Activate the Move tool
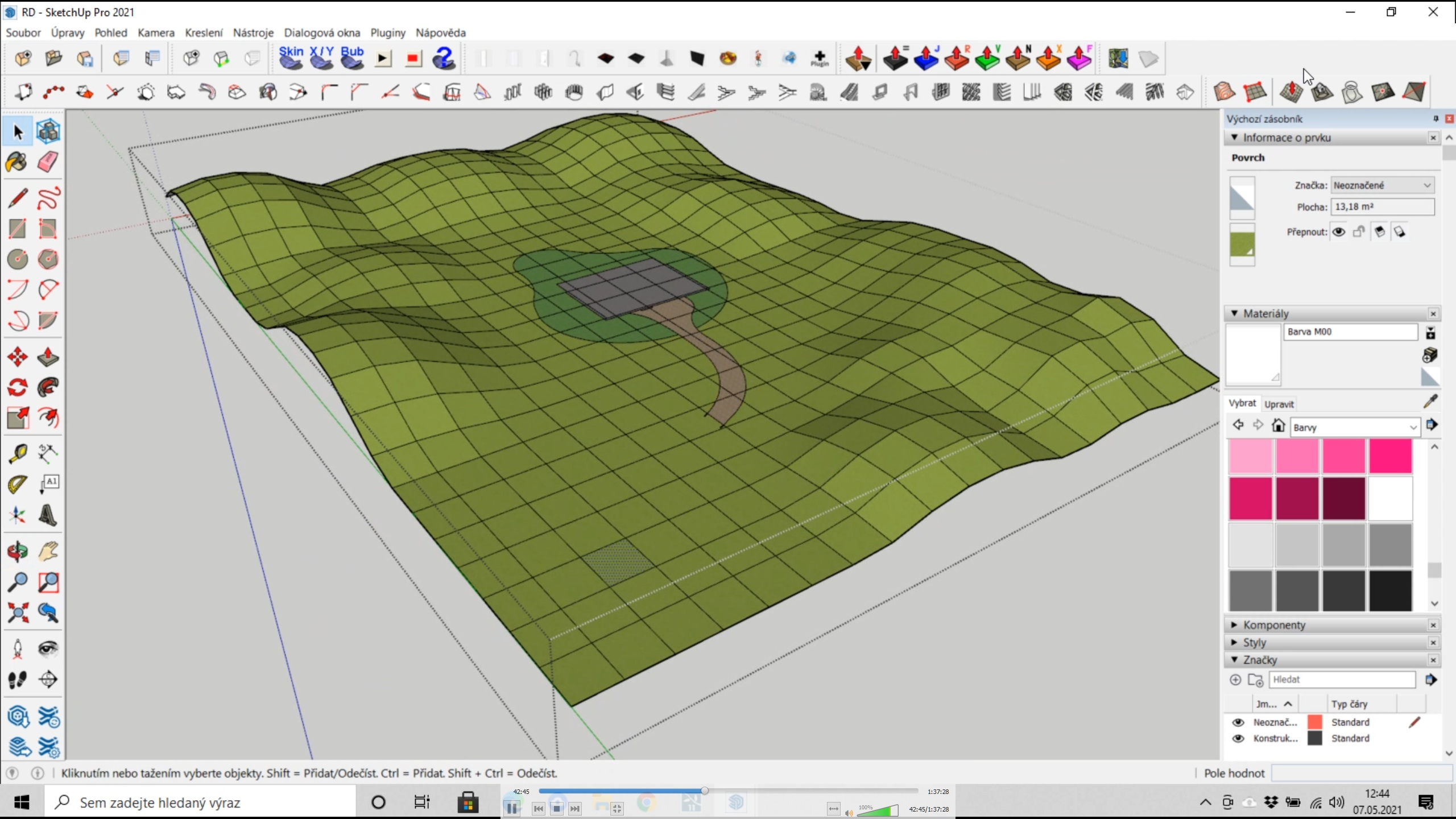 point(17,357)
